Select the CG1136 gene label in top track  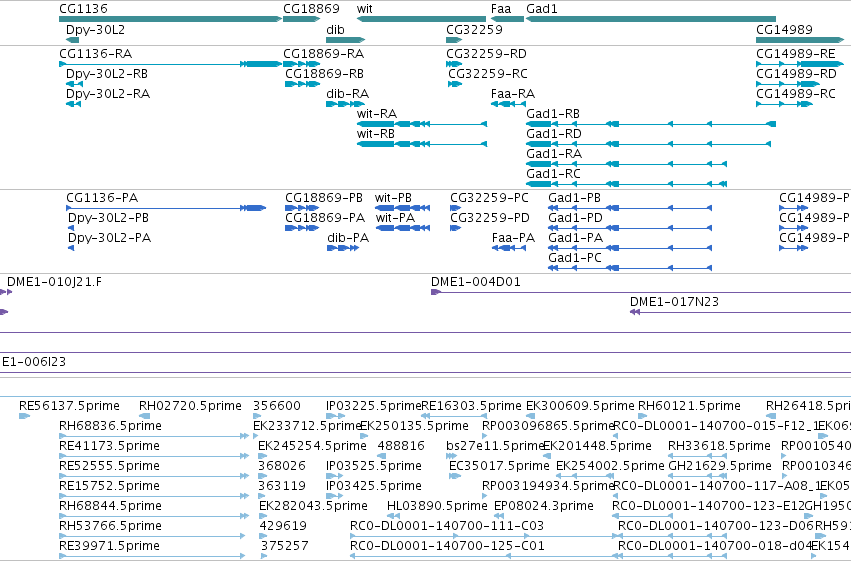(x=83, y=9)
